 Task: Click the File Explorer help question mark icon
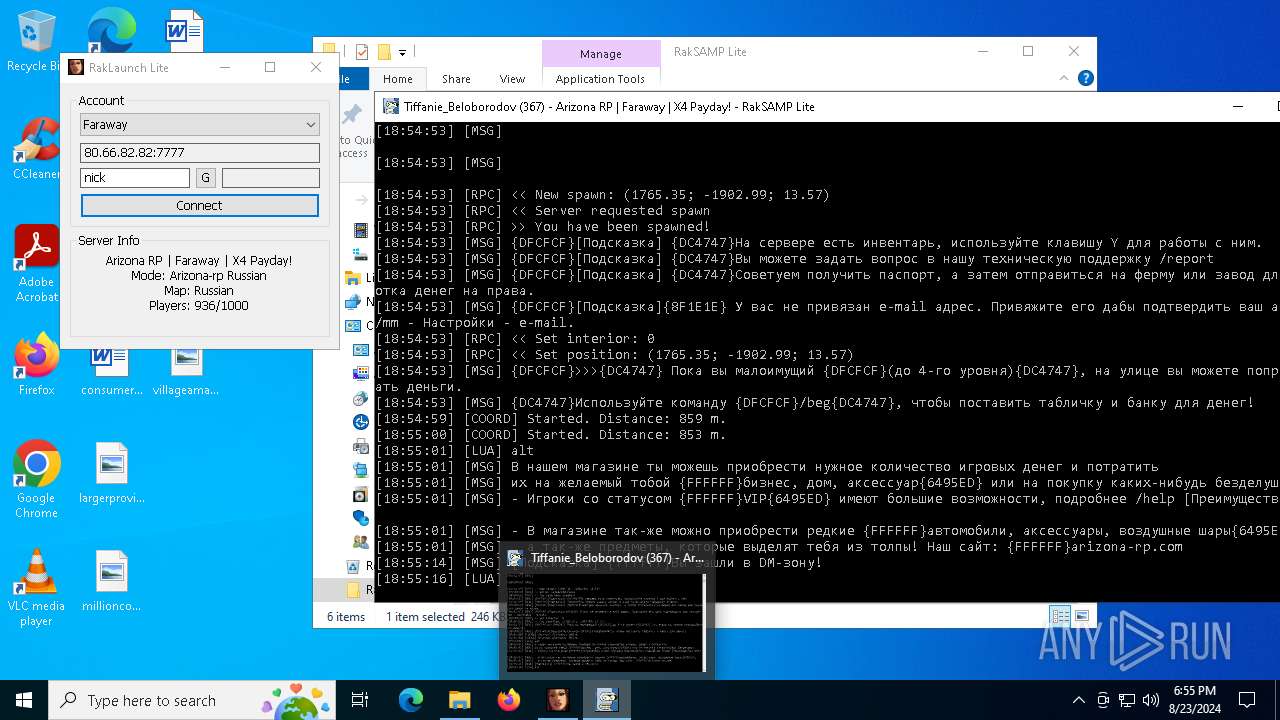coord(1085,78)
